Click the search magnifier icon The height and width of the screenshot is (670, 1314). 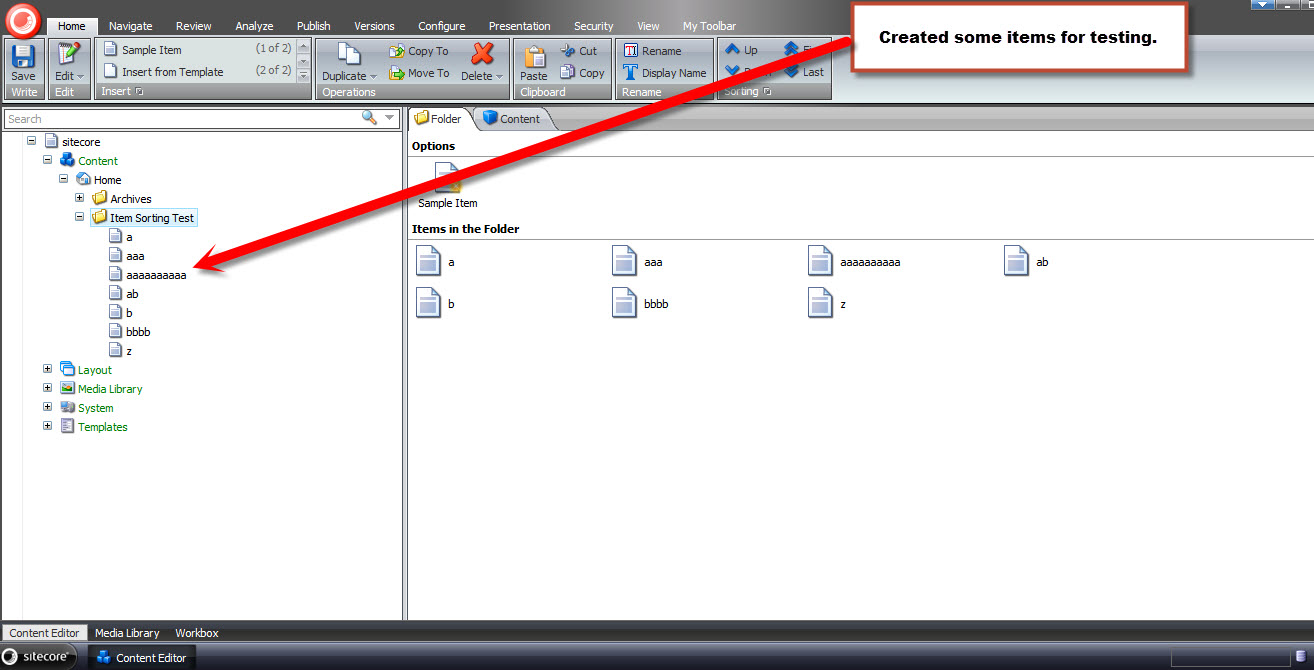click(369, 118)
